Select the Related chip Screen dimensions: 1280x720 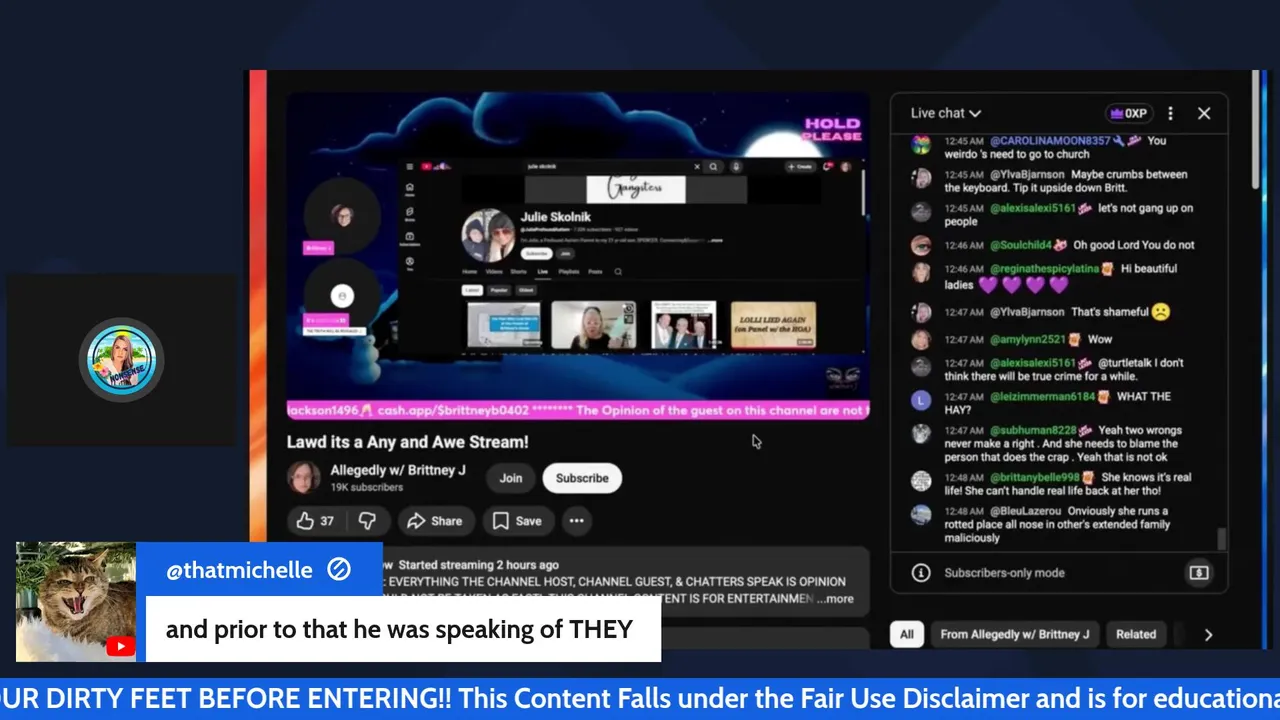tap(1136, 634)
